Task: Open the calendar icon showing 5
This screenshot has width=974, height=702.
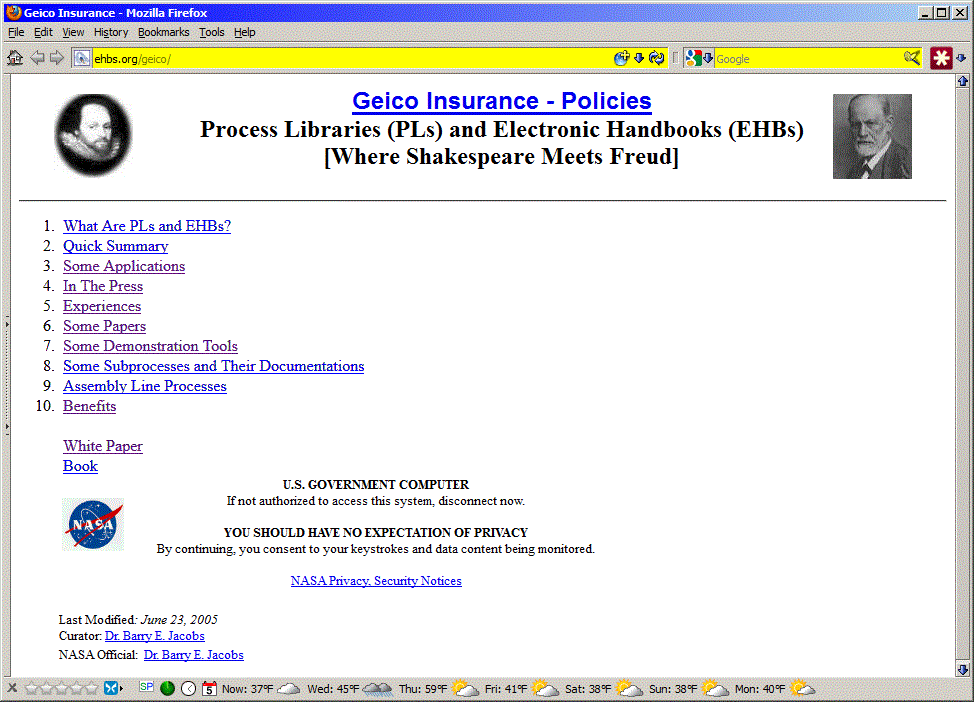Action: (209, 688)
